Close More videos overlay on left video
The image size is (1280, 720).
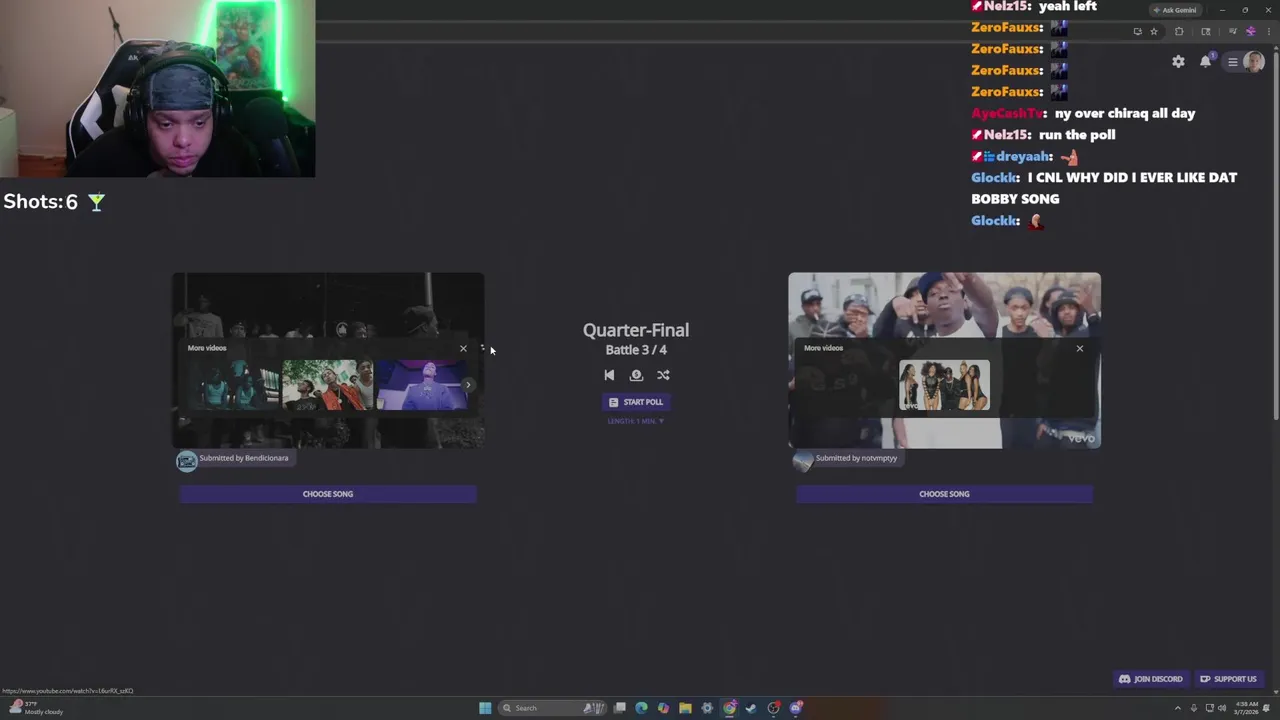click(463, 348)
